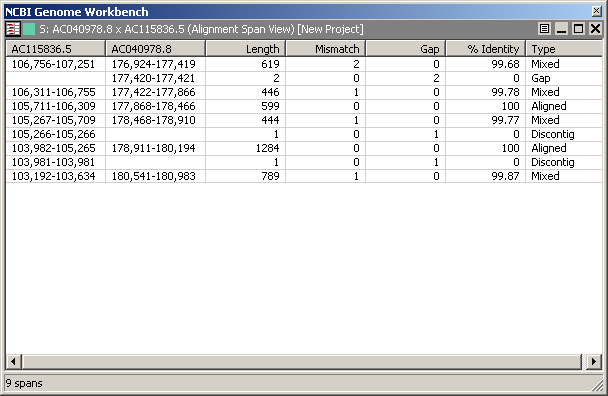Image resolution: width=608 pixels, height=396 pixels.
Task: Sort by the Gap column header
Action: pos(406,49)
